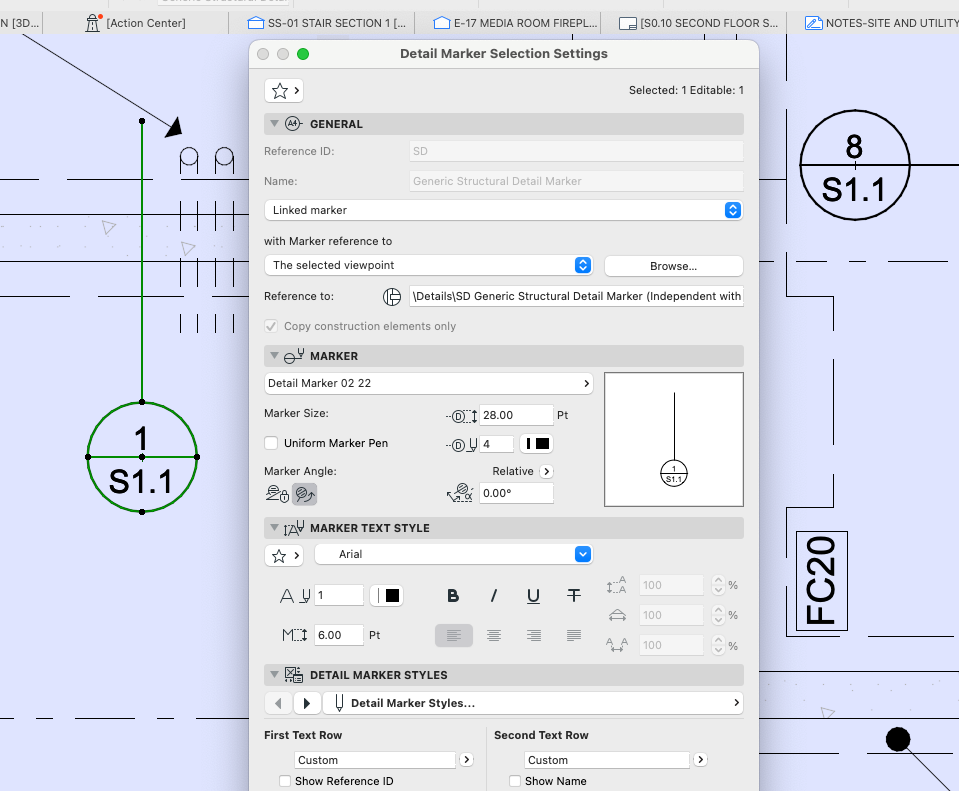Switch to SS-01 STAIR SECTION tab

click(x=328, y=22)
